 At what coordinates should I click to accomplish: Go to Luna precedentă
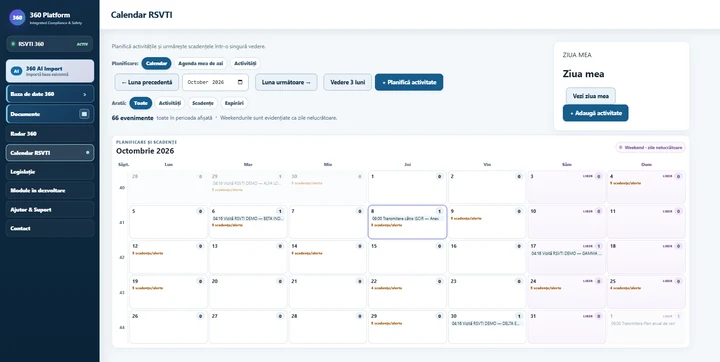pyautogui.click(x=146, y=82)
